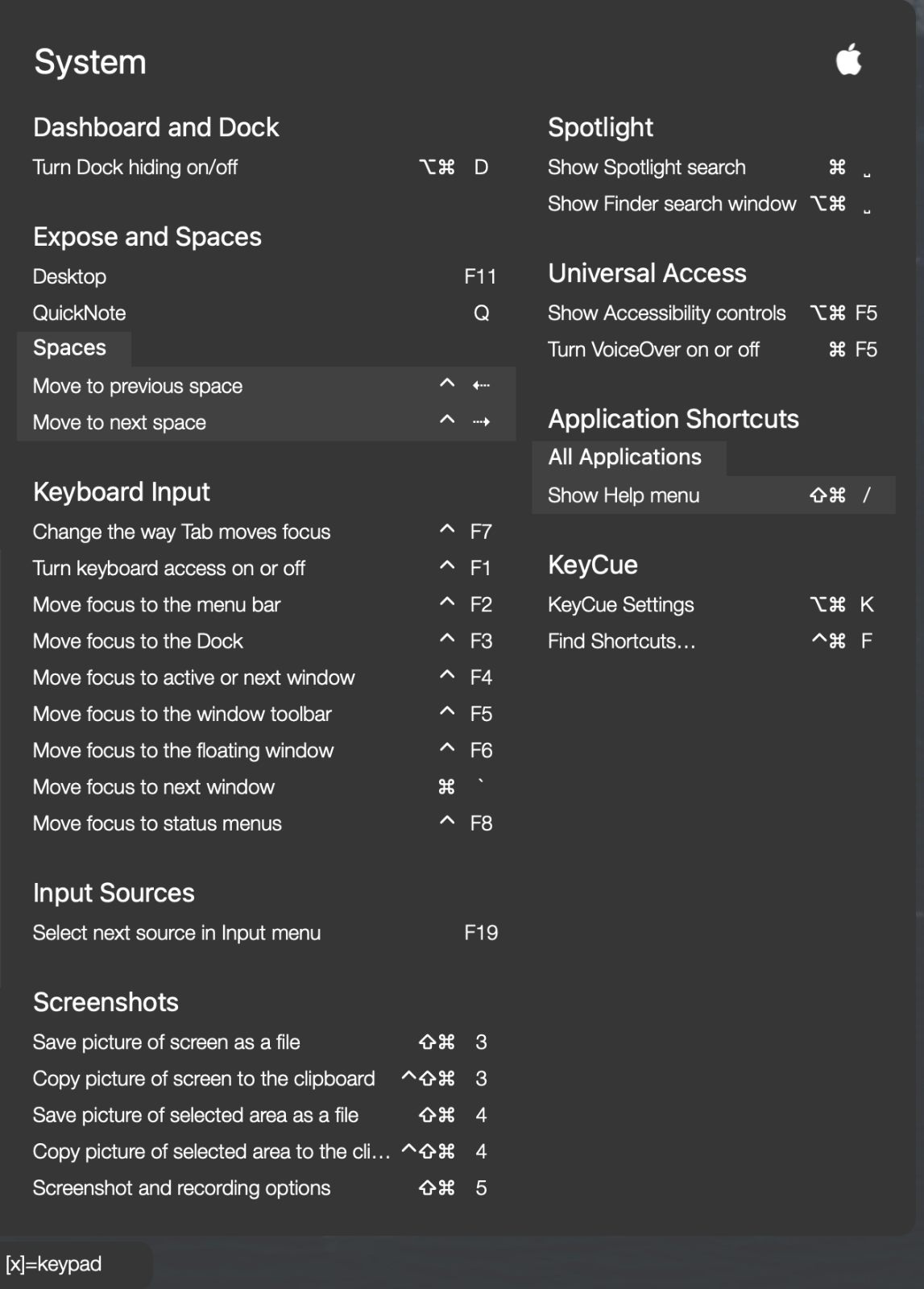Click the Show Spotlight search command symbol
Image resolution: width=924 pixels, height=1289 pixels.
click(x=837, y=168)
